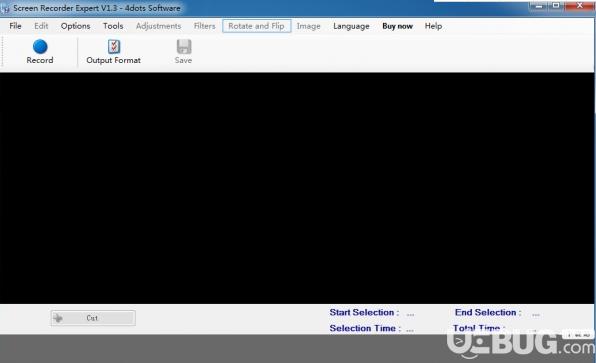Image resolution: width=596 pixels, height=363 pixels.
Task: Open the Output Format checklist icon
Action: coord(114,46)
